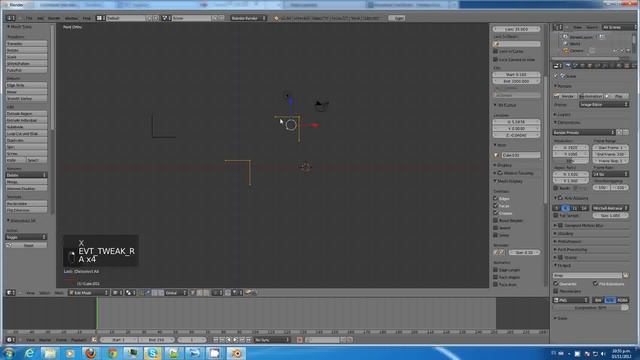Click the Duplicate button in Mesh Tools

[x=26, y=140]
